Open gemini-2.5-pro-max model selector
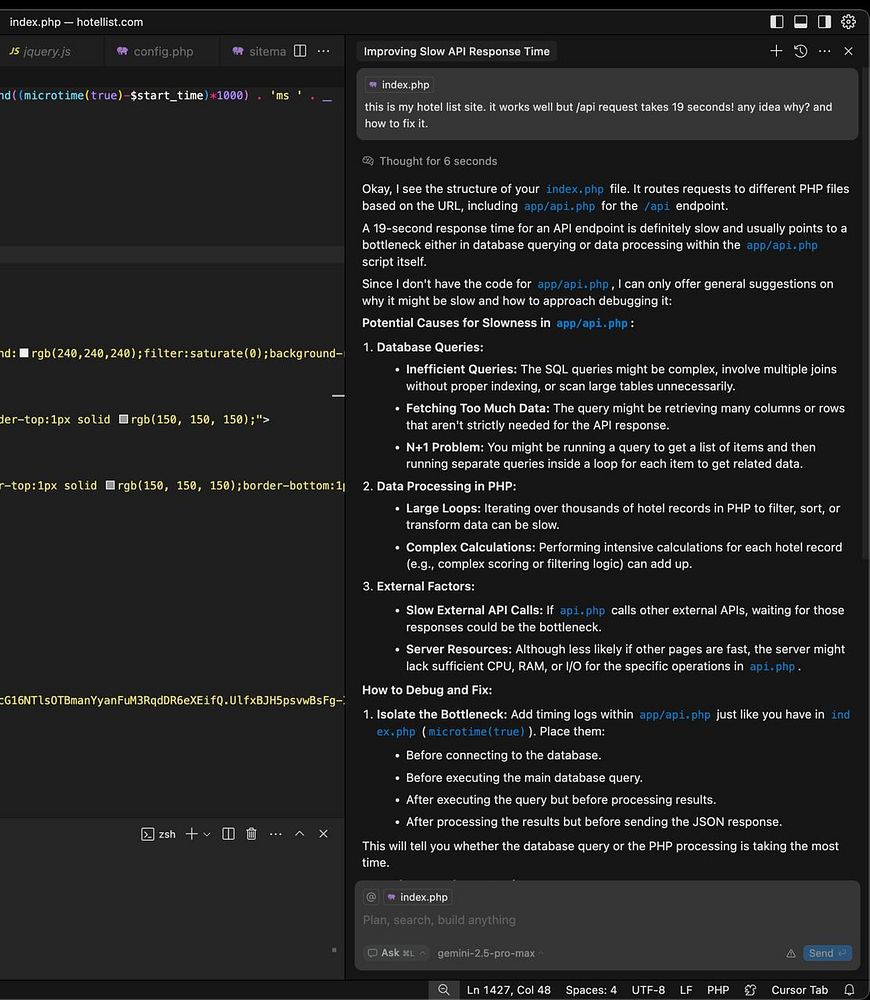Viewport: 870px width, 1000px height. (490, 953)
